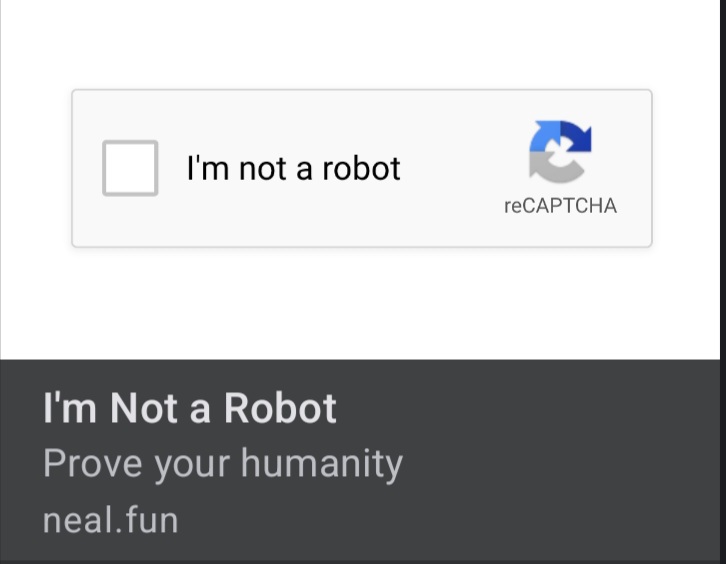The height and width of the screenshot is (564, 726).
Task: Click the "Prove your humanity" description
Action: click(222, 463)
